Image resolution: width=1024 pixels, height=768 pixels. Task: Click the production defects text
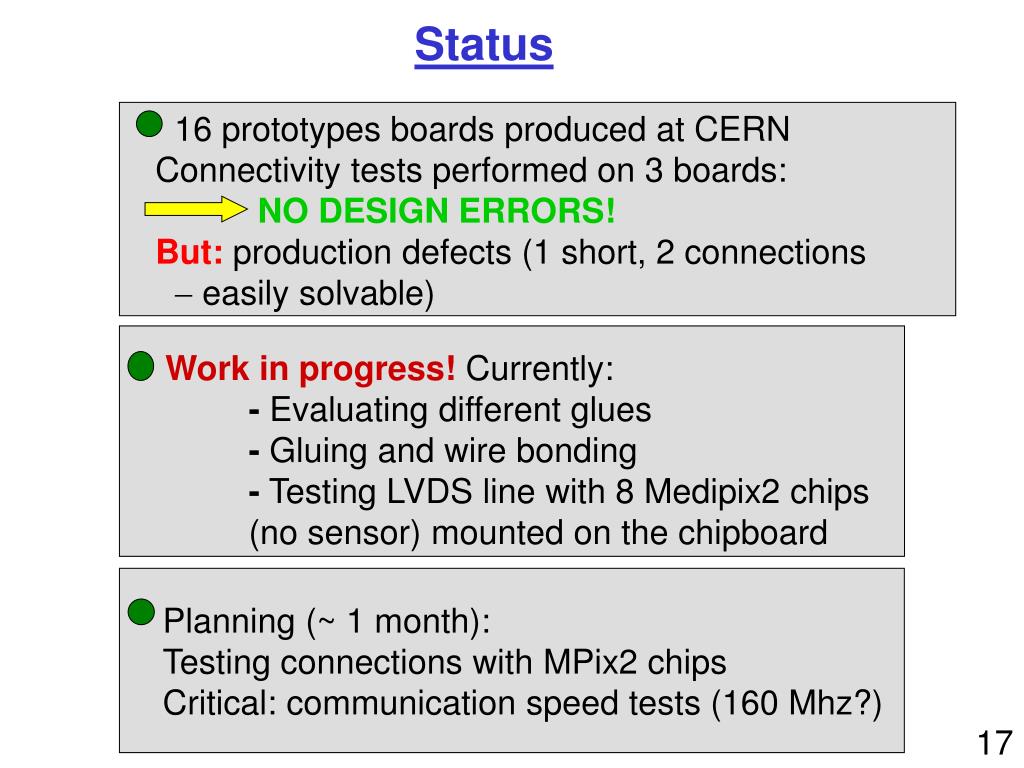372,253
